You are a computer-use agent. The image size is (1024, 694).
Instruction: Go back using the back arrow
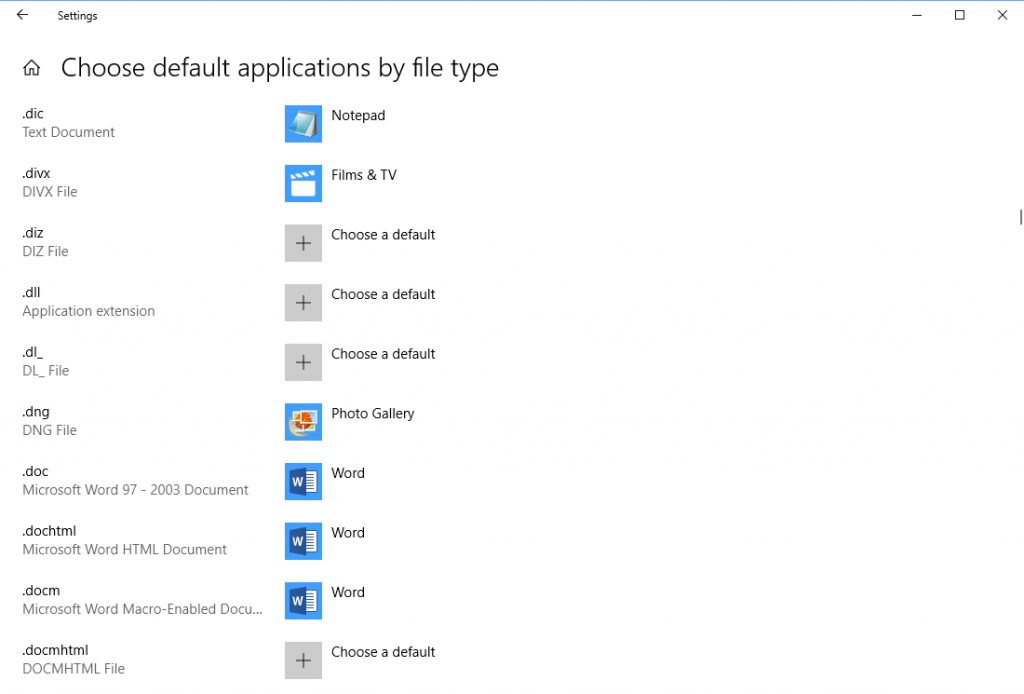[x=23, y=15]
